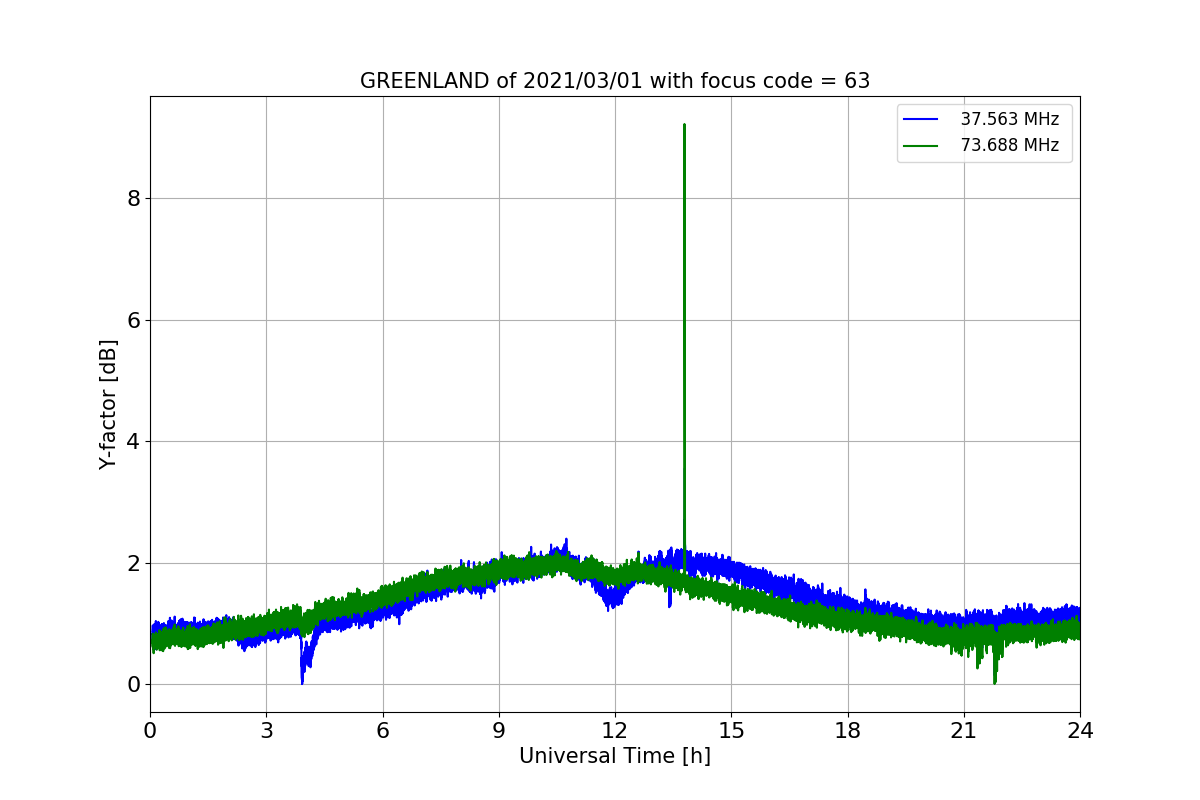
Task: Click y-axis tick label 4
Action: point(133,442)
